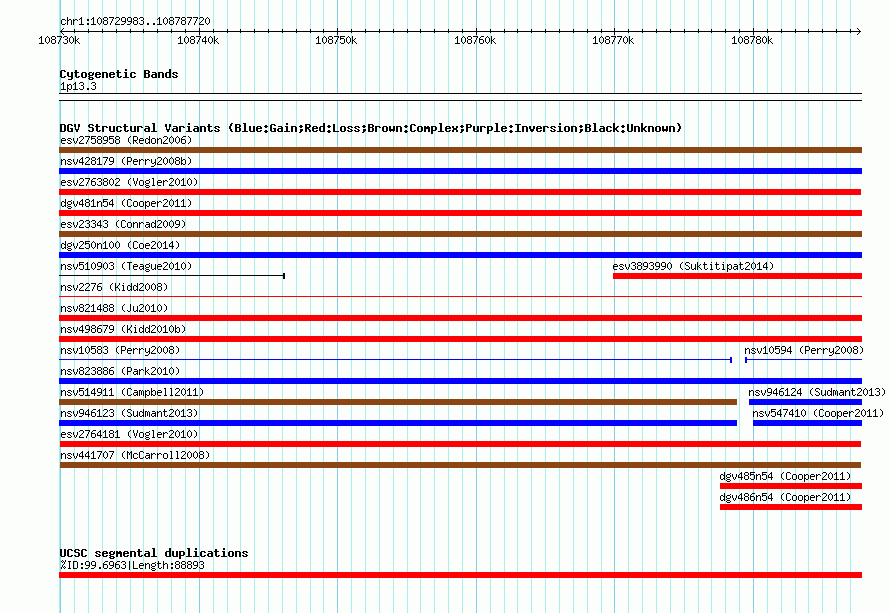This screenshot has height=613, width=890.
Task: Click the 108760k ruler mark
Action: pos(475,40)
